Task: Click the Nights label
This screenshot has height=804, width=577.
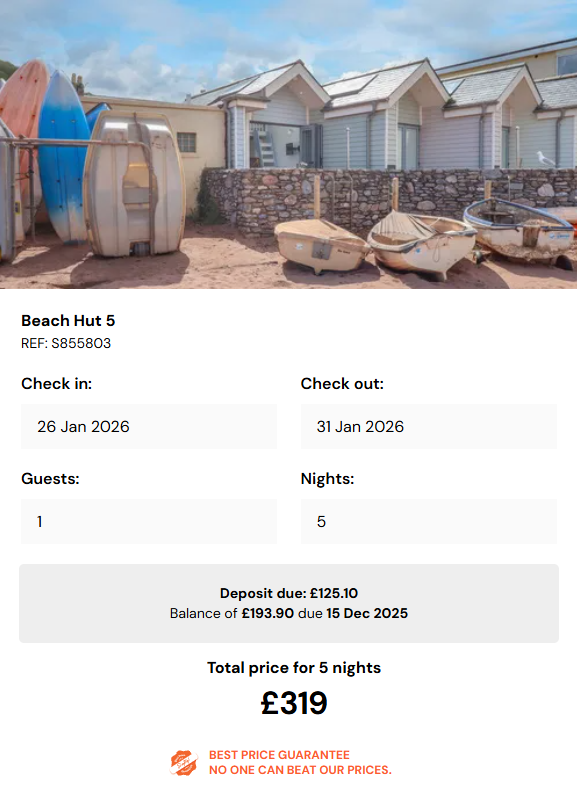Action: coord(327,479)
